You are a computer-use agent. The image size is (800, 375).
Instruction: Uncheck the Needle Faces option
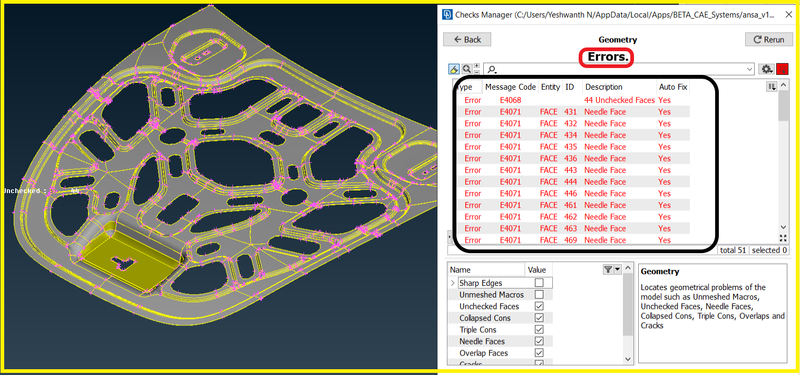[539, 341]
